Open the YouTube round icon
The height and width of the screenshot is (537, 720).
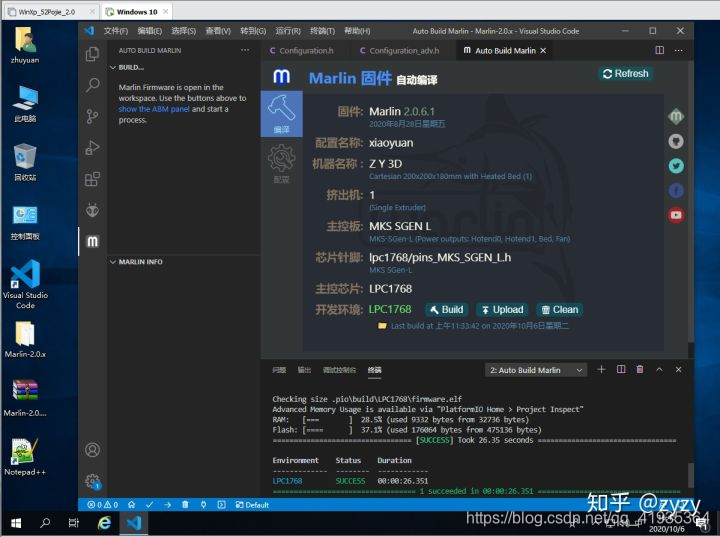click(676, 215)
